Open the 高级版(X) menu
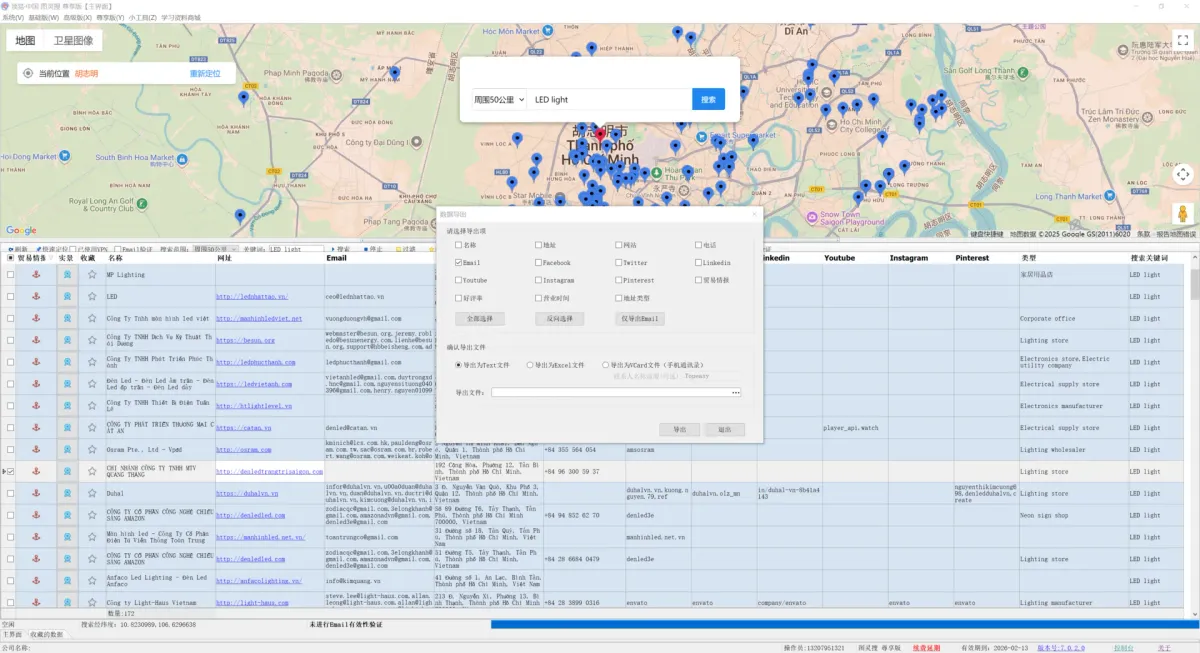Viewport: 1200px width, 653px height. (77, 17)
